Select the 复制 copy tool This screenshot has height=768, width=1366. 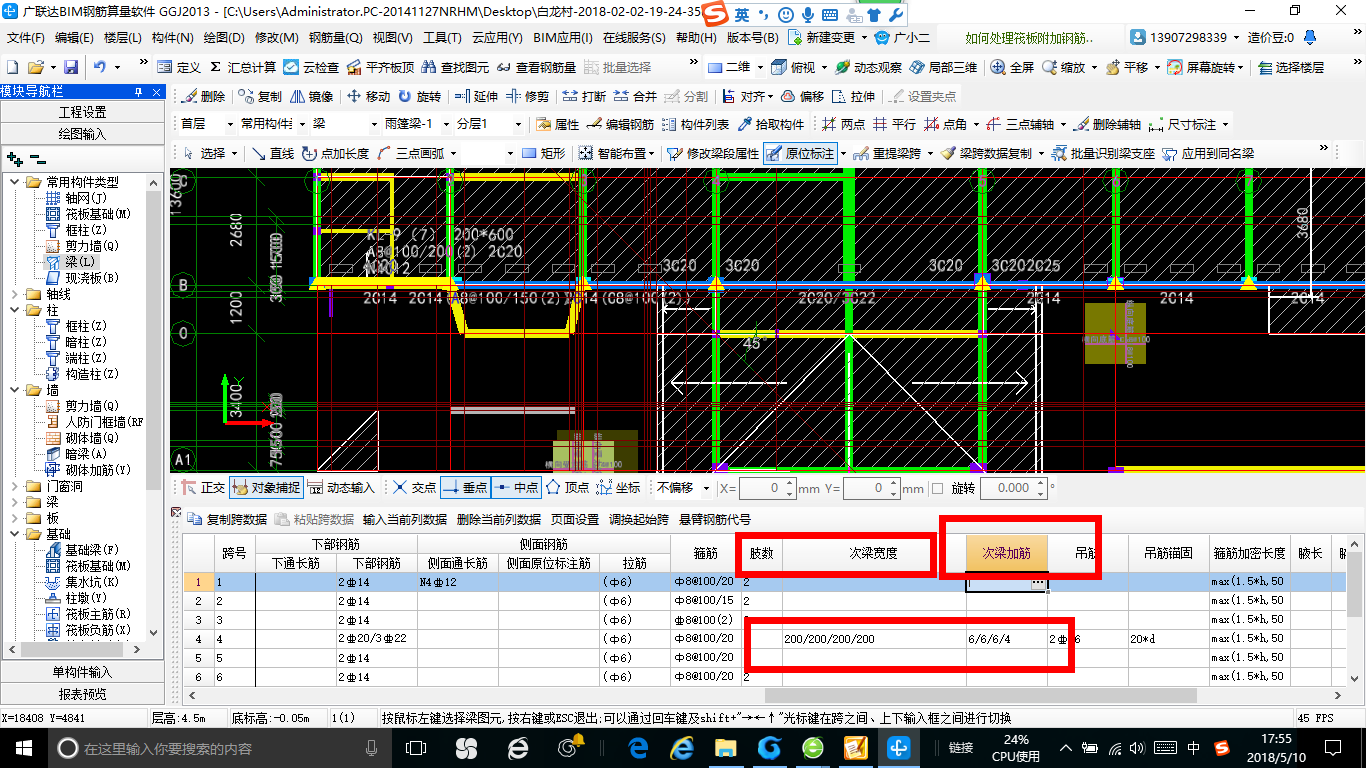pyautogui.click(x=261, y=96)
